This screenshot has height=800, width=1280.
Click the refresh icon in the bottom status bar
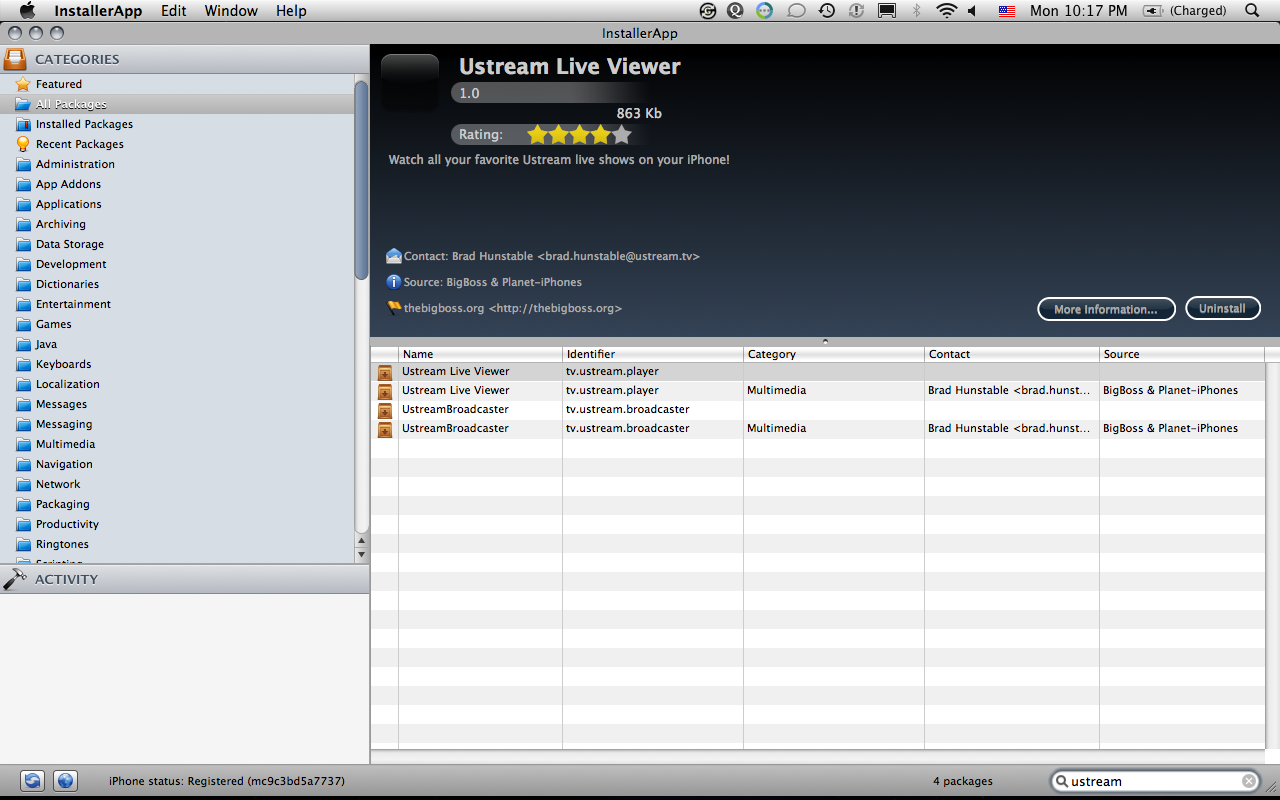(x=33, y=781)
